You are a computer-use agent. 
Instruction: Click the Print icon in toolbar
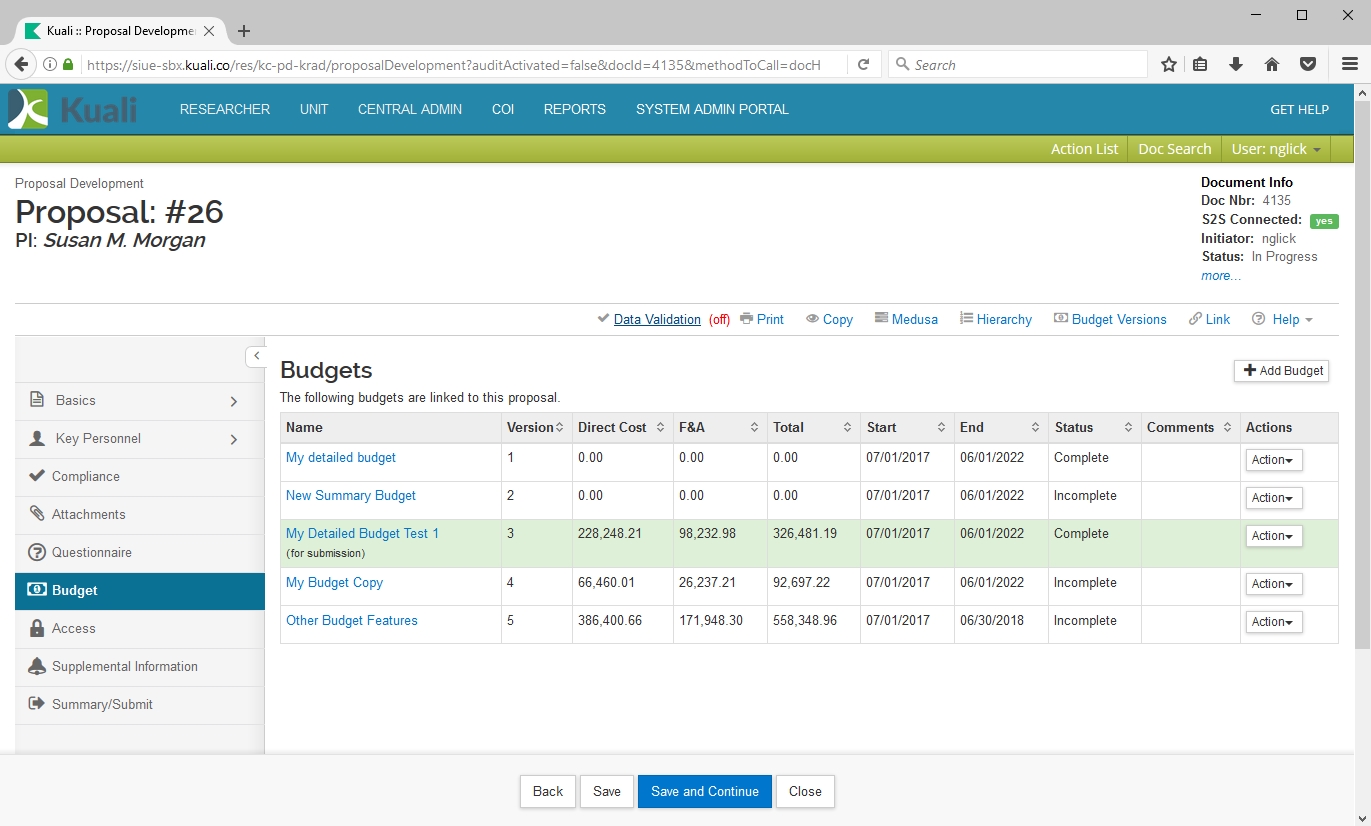click(x=747, y=319)
